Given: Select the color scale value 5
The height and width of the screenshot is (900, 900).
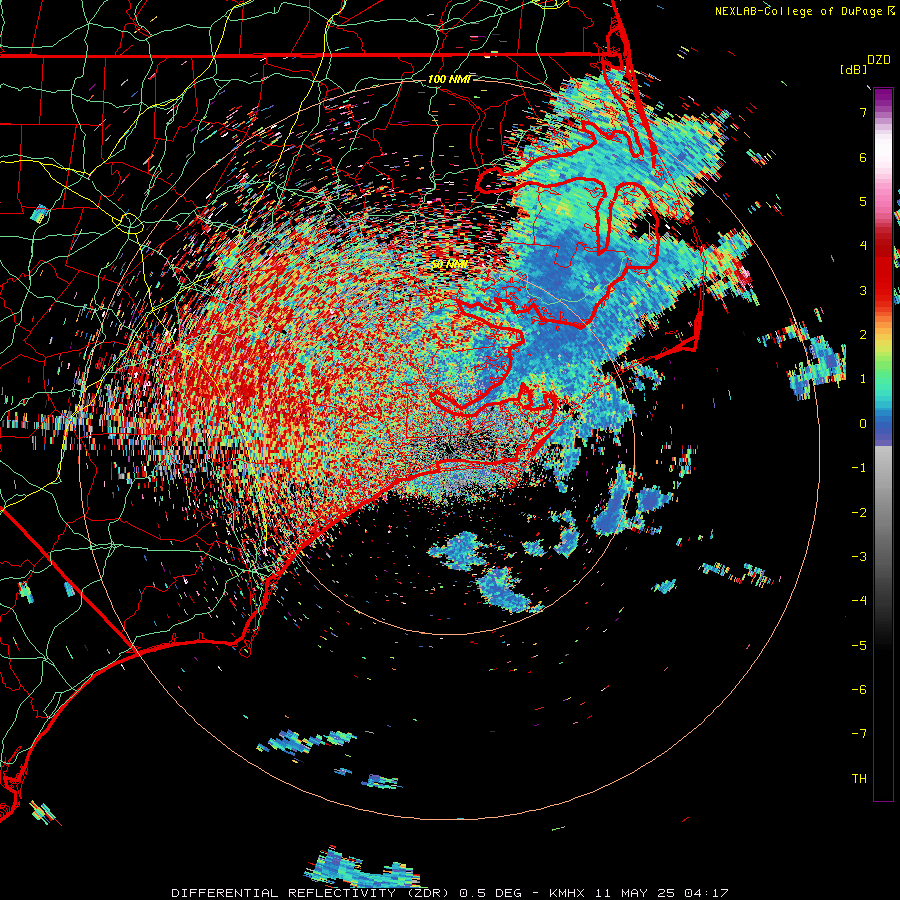Looking at the screenshot, I should point(863,201).
